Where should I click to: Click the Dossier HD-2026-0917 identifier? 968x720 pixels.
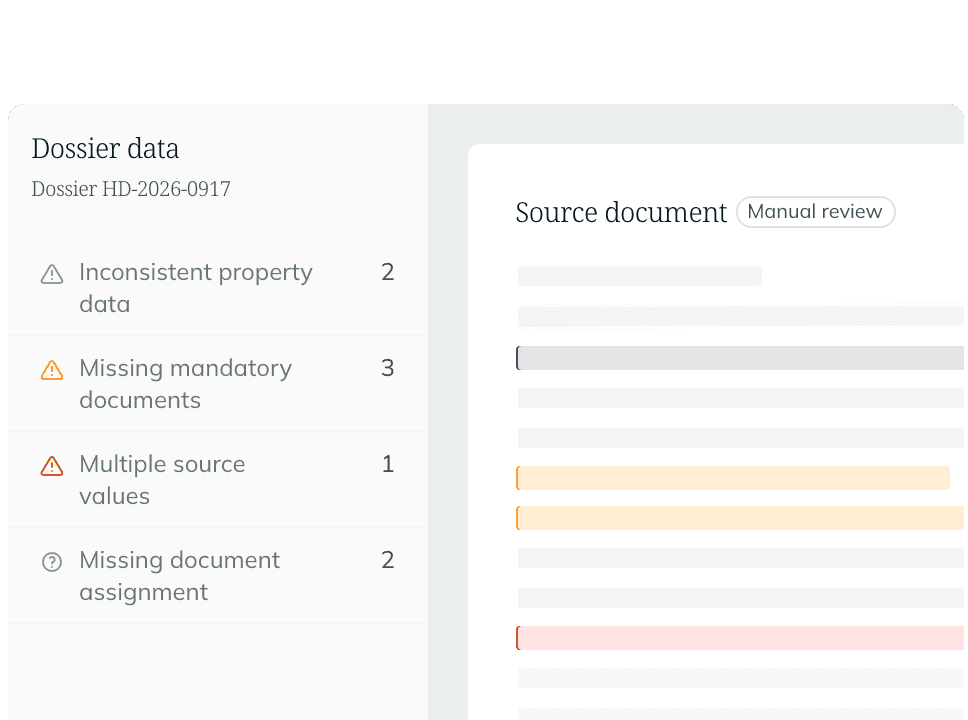[131, 189]
